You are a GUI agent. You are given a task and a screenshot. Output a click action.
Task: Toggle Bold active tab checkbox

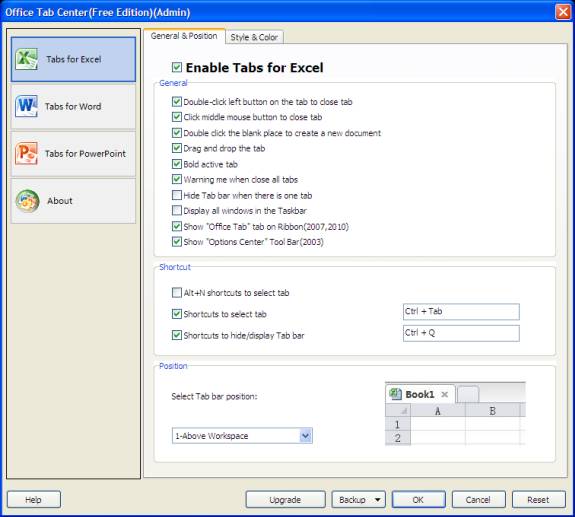coord(177,164)
